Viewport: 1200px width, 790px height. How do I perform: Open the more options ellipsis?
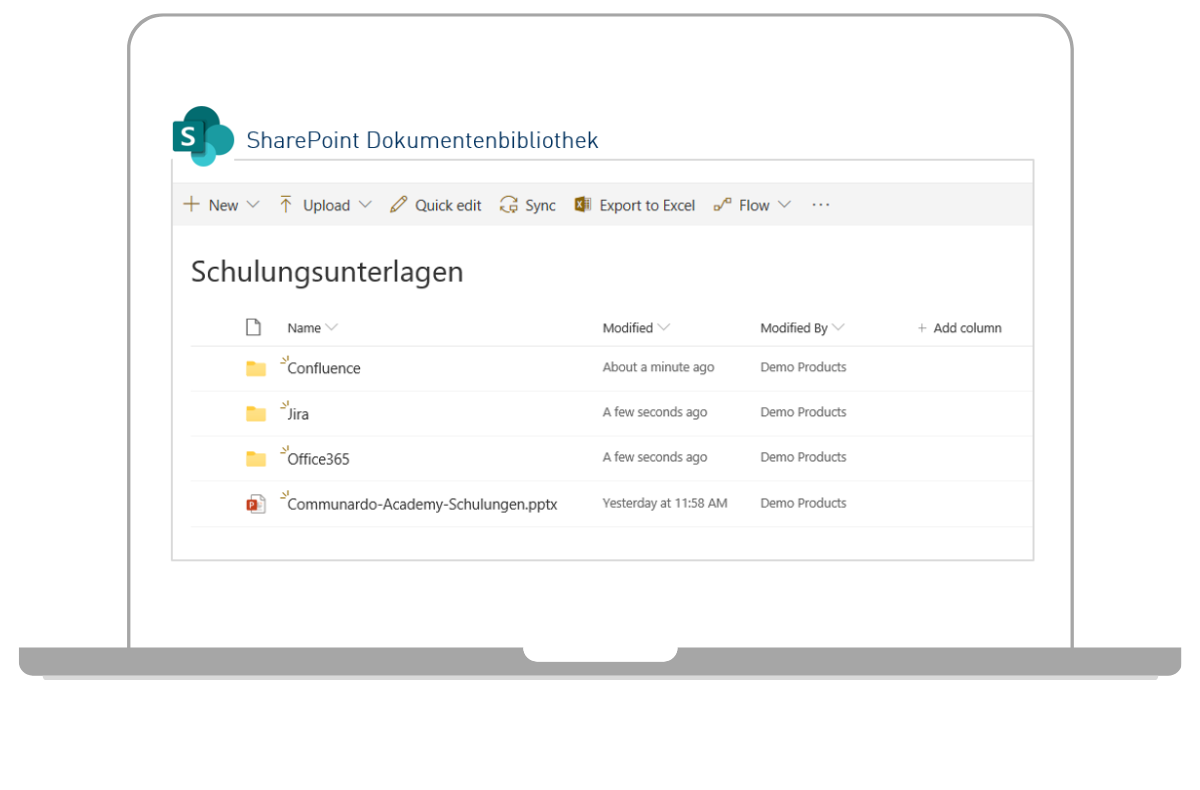point(821,205)
